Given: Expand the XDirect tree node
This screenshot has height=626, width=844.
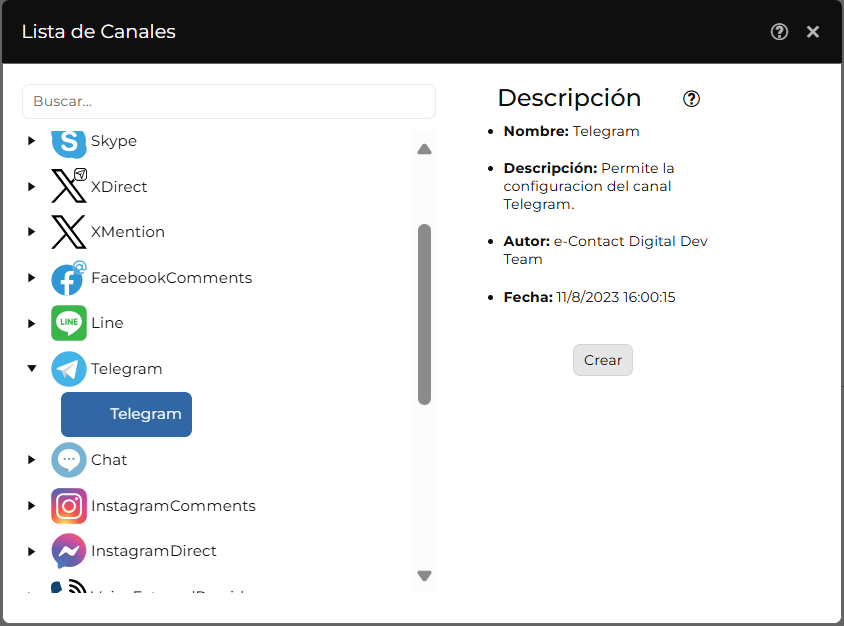Looking at the screenshot, I should tap(32, 186).
